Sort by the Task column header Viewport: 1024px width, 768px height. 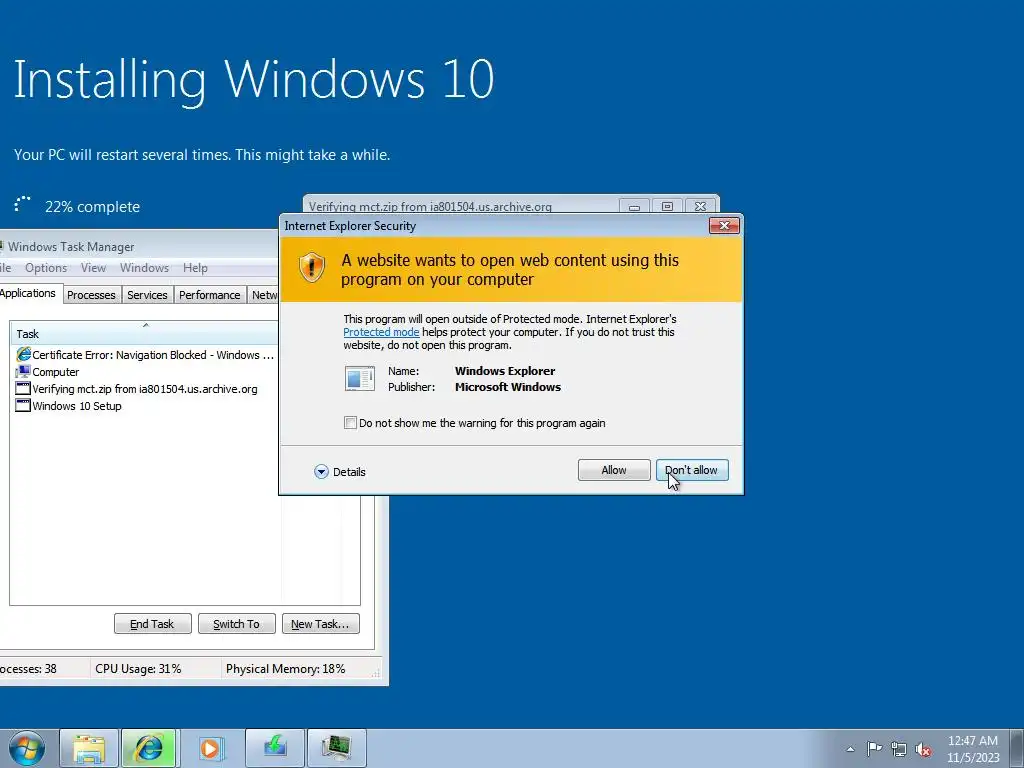click(144, 334)
